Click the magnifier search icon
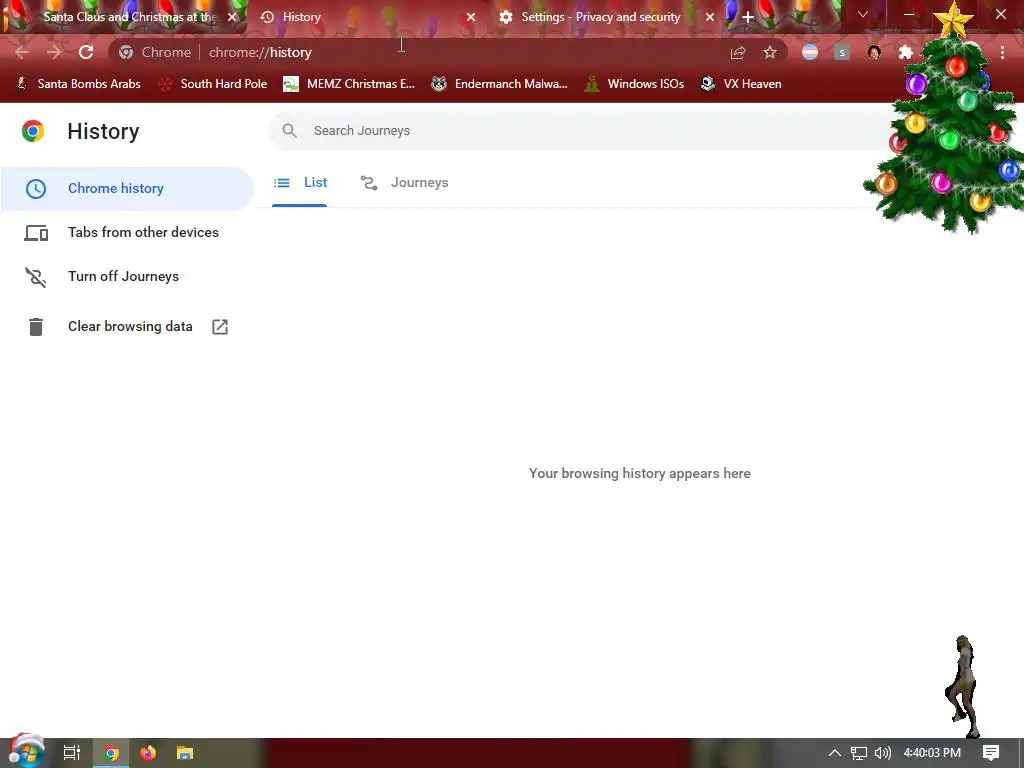Viewport: 1024px width, 768px height. pos(289,131)
